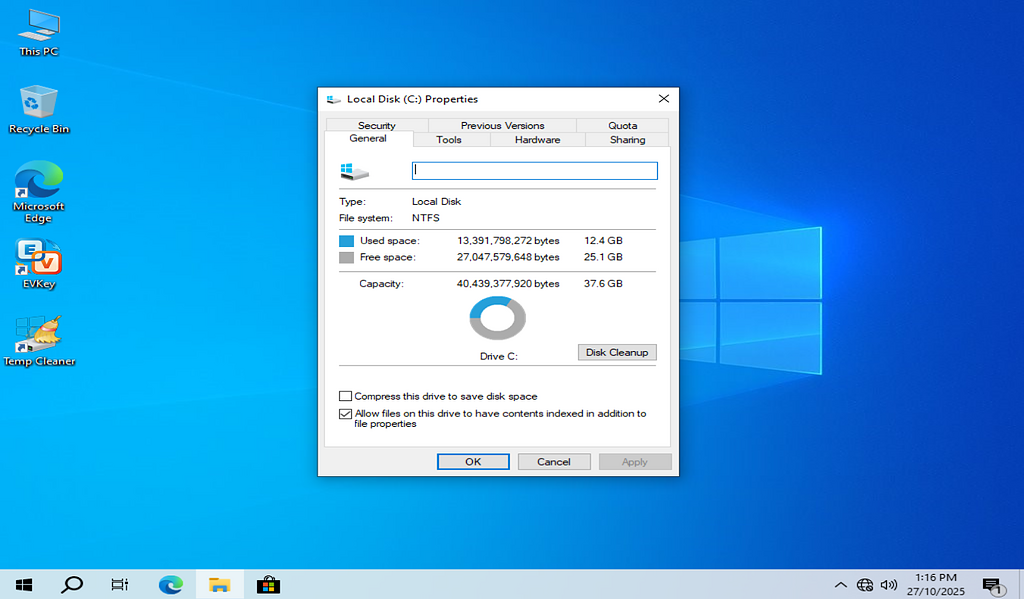The height and width of the screenshot is (599, 1024).
Task: Click the blue Used space color swatch
Action: coord(346,241)
